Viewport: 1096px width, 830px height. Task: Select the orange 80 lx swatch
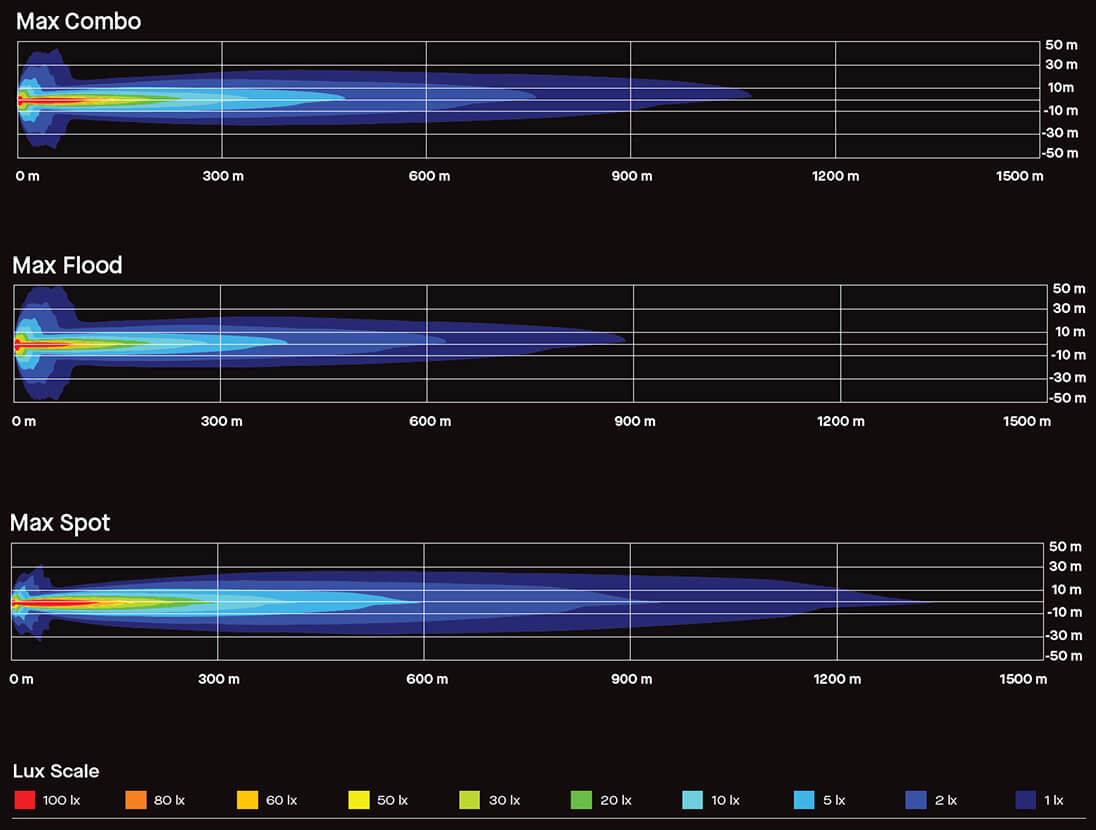tap(136, 800)
